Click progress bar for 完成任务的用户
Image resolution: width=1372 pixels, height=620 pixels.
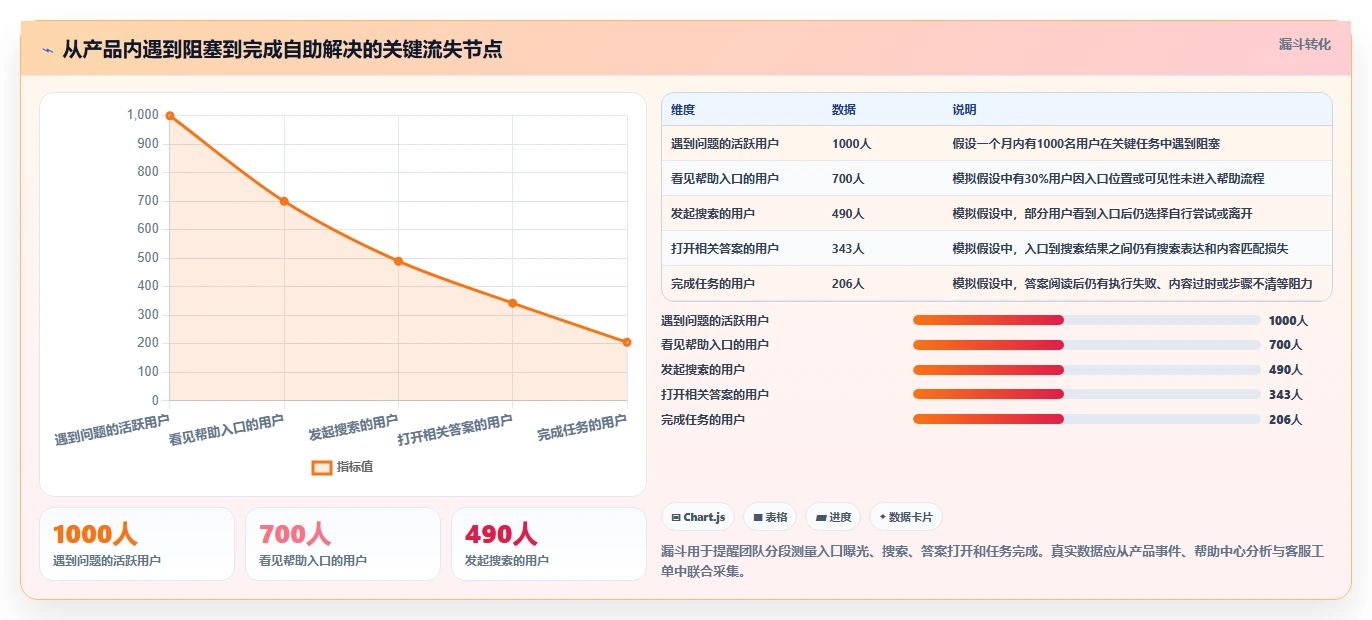(x=1086, y=419)
